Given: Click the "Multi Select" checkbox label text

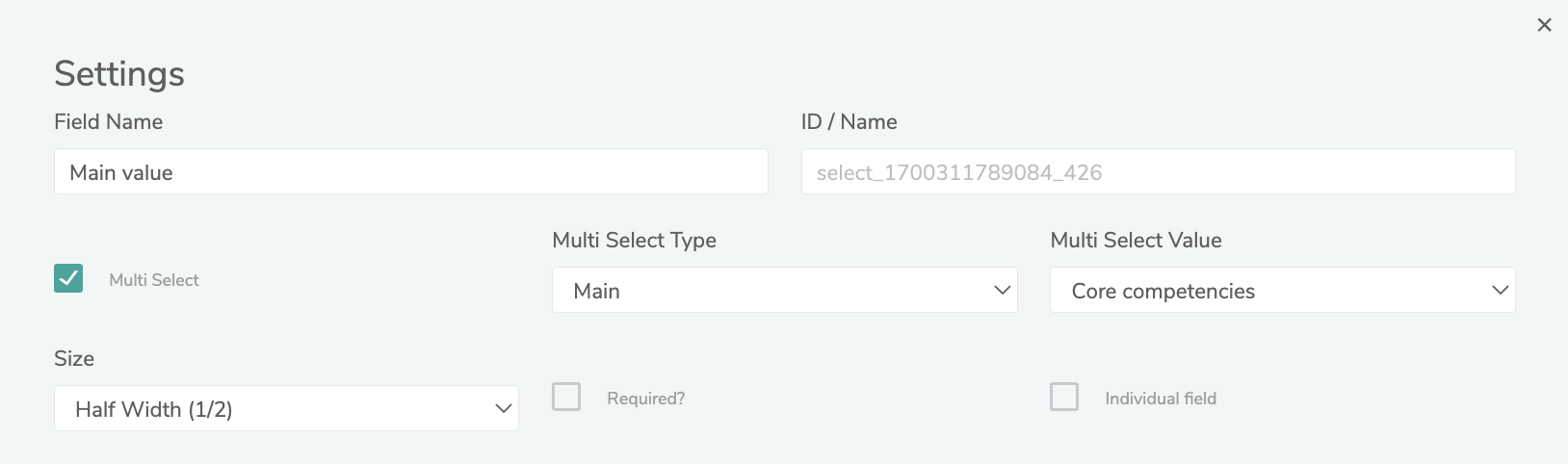Looking at the screenshot, I should (x=154, y=280).
